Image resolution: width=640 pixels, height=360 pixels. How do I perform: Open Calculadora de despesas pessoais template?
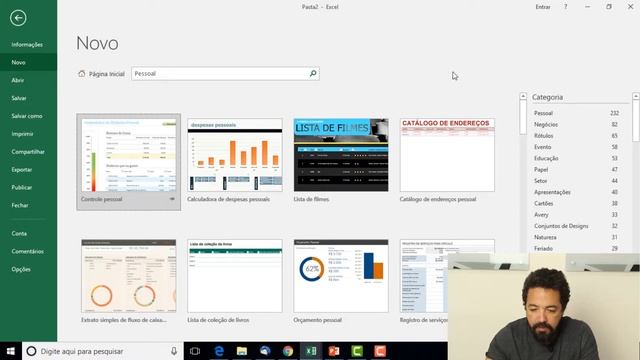point(235,160)
